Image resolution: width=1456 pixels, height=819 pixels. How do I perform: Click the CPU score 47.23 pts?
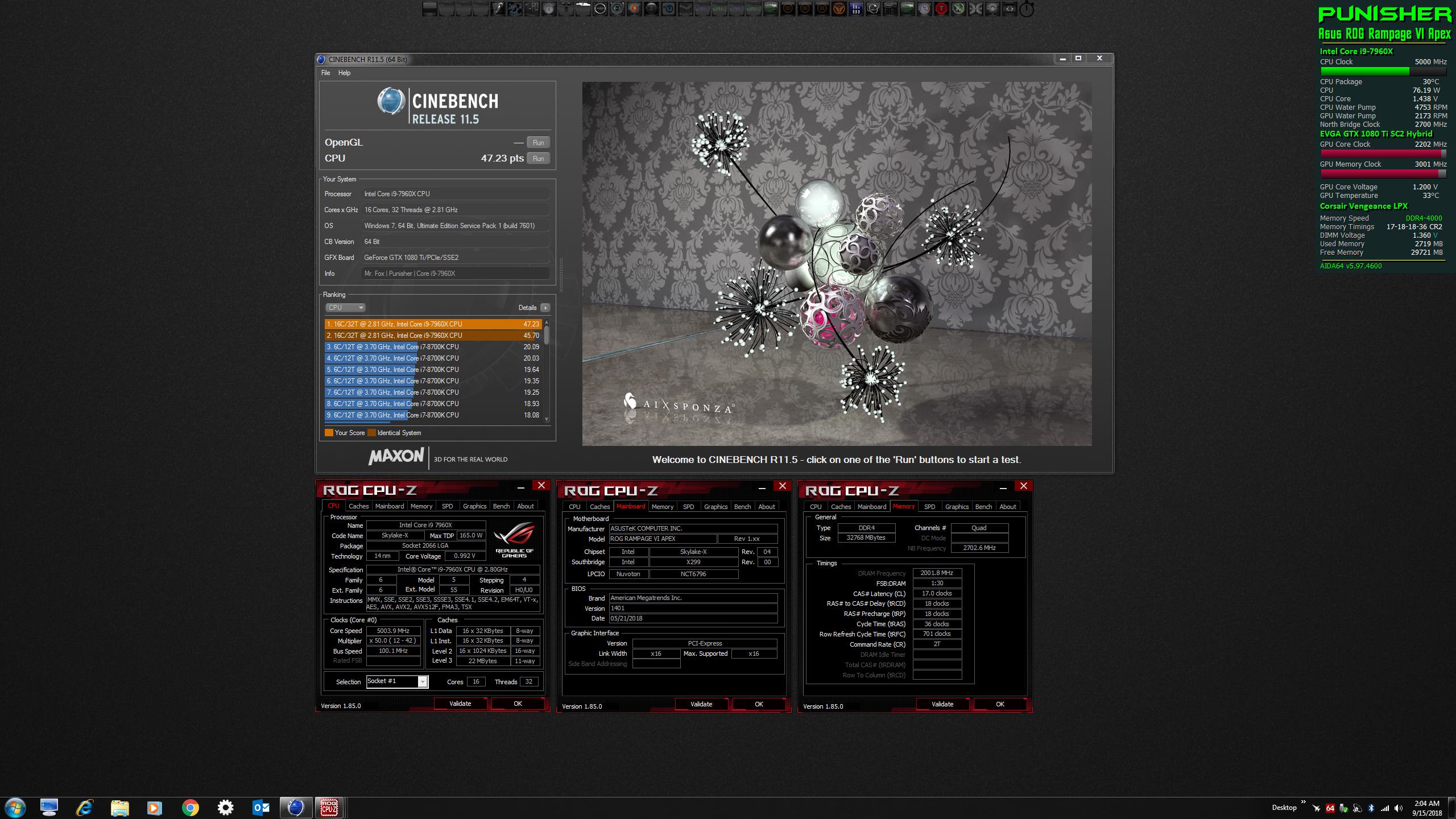coord(502,159)
